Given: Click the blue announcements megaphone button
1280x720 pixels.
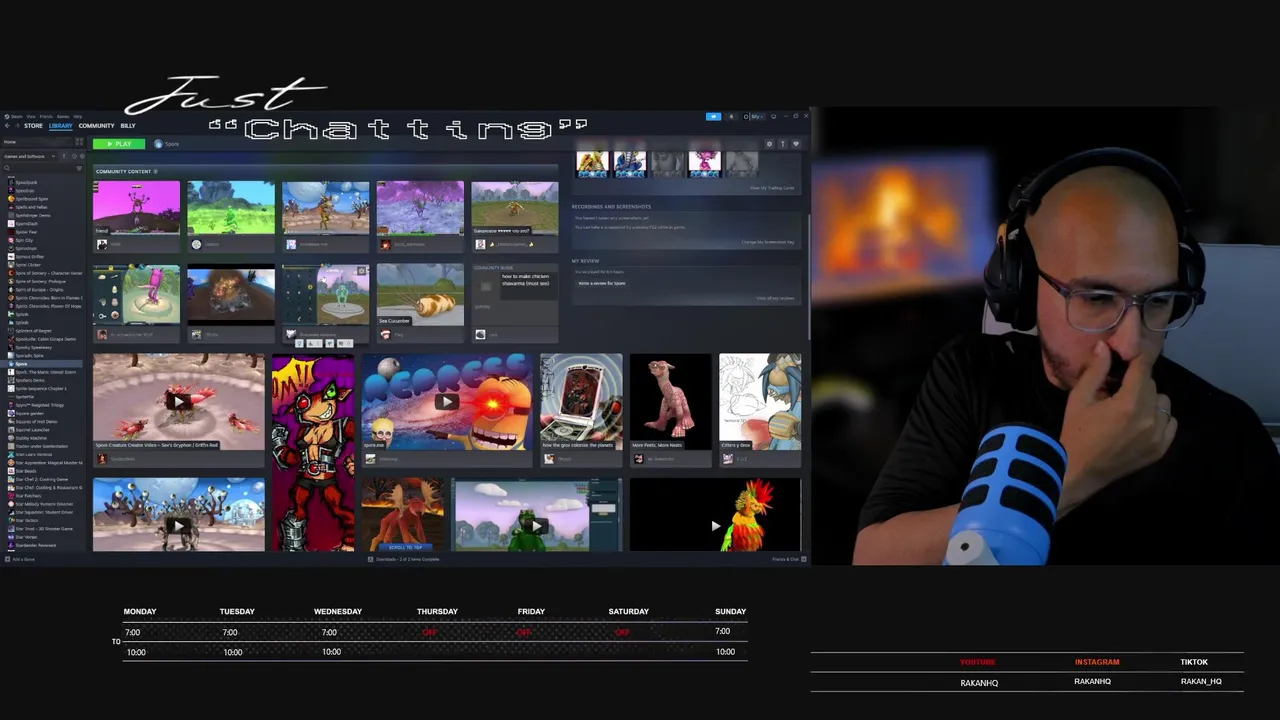Looking at the screenshot, I should [x=713, y=117].
